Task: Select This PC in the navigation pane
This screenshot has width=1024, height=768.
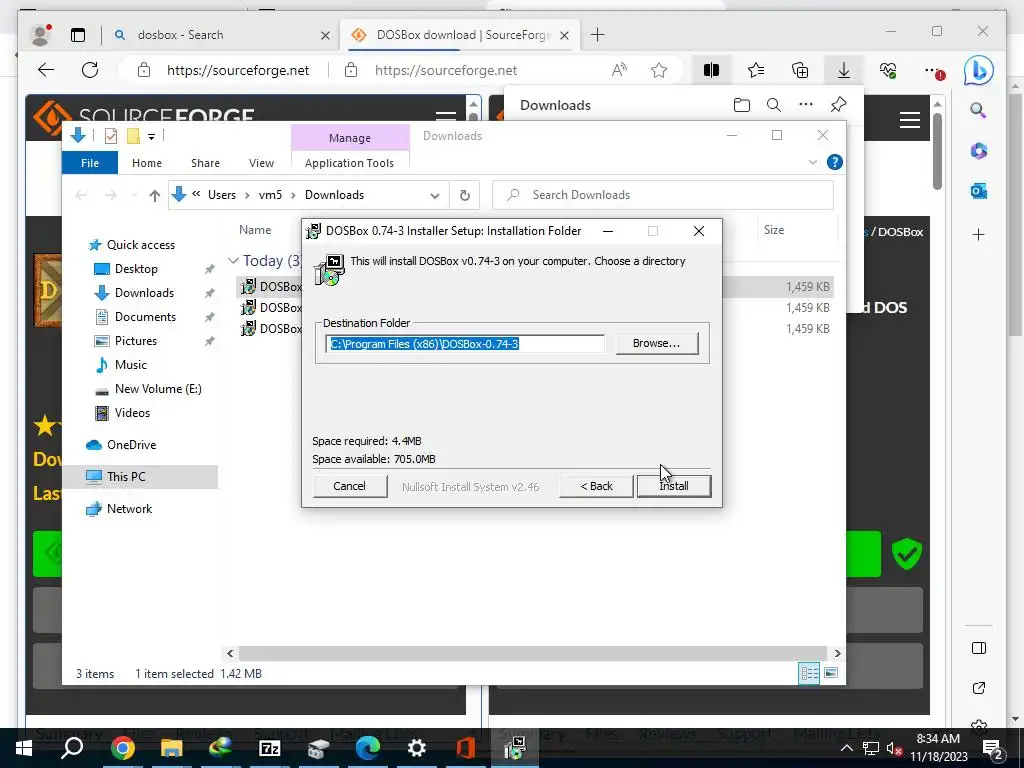Action: click(x=126, y=477)
